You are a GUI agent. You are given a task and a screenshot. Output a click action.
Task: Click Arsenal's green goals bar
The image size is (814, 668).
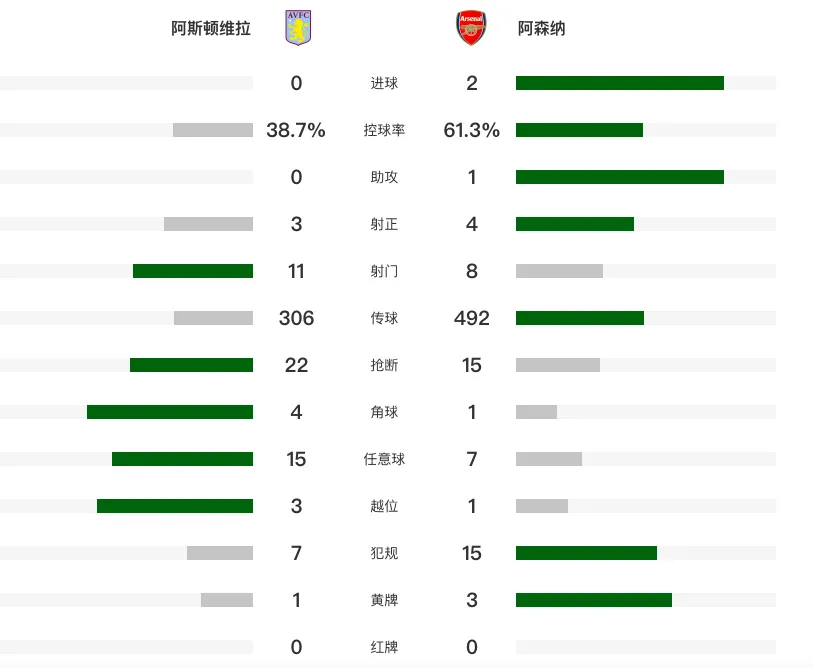coord(620,83)
